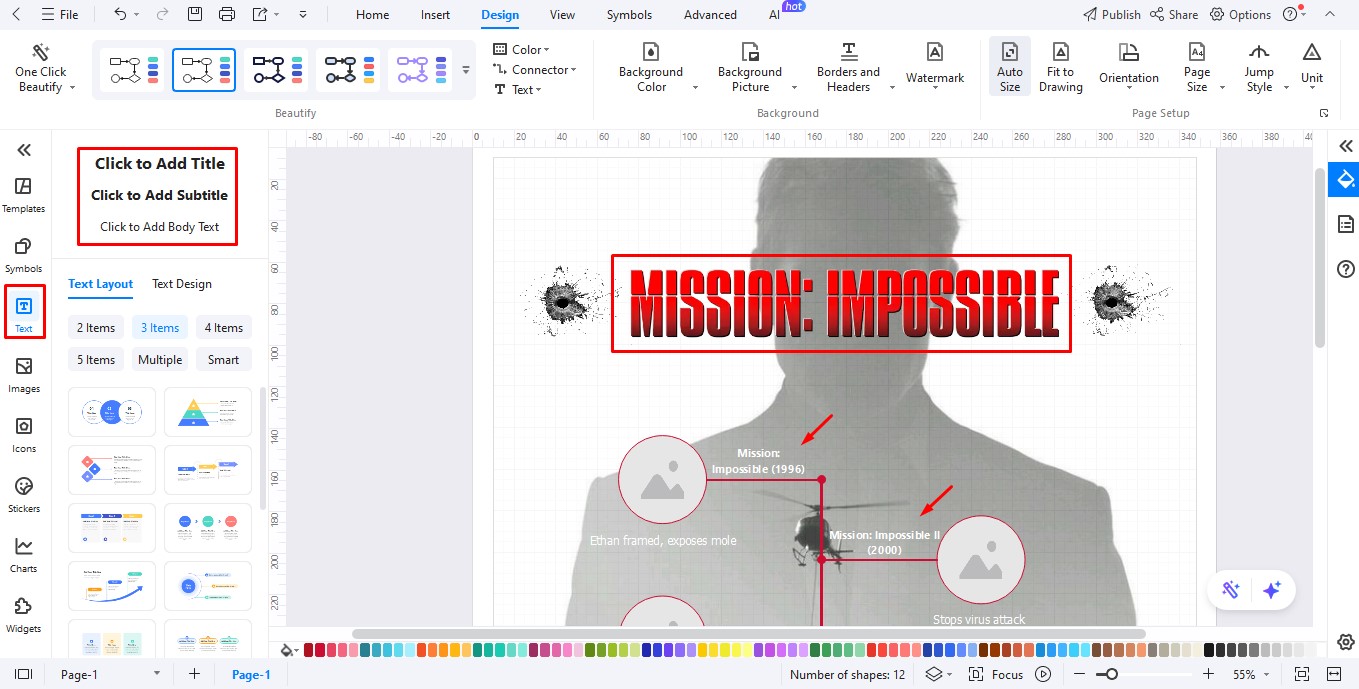Switch to the View tab
The width and height of the screenshot is (1359, 689).
(563, 15)
